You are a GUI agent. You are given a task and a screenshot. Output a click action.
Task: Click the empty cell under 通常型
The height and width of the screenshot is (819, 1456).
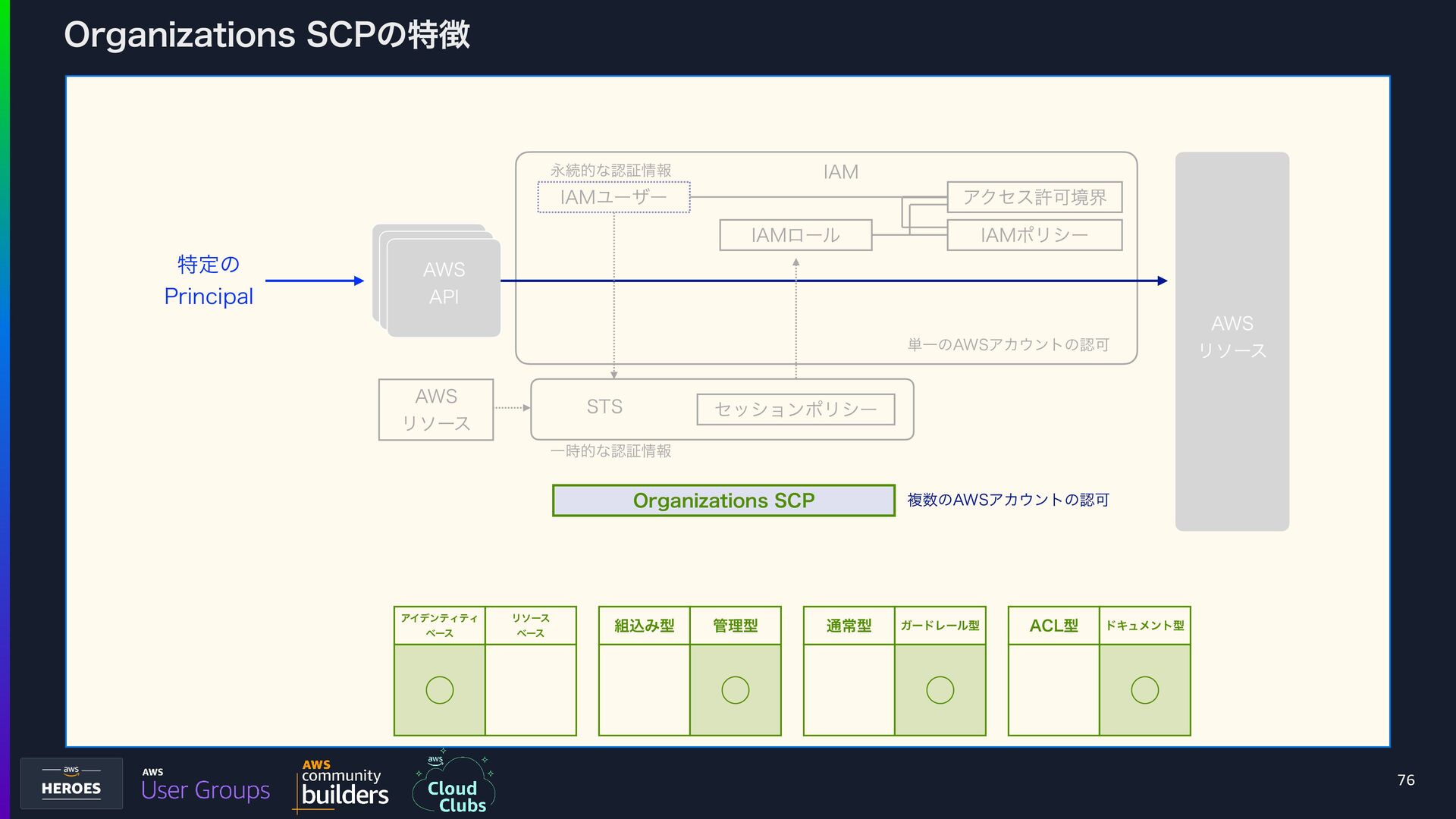tap(849, 690)
